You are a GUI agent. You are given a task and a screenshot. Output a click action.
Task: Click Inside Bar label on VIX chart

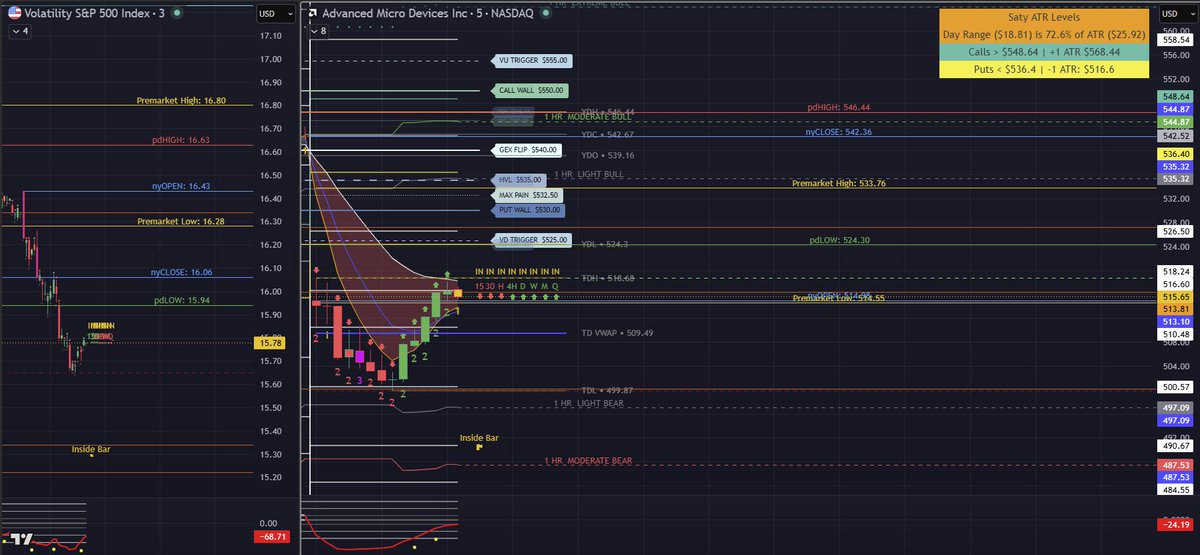[91, 449]
